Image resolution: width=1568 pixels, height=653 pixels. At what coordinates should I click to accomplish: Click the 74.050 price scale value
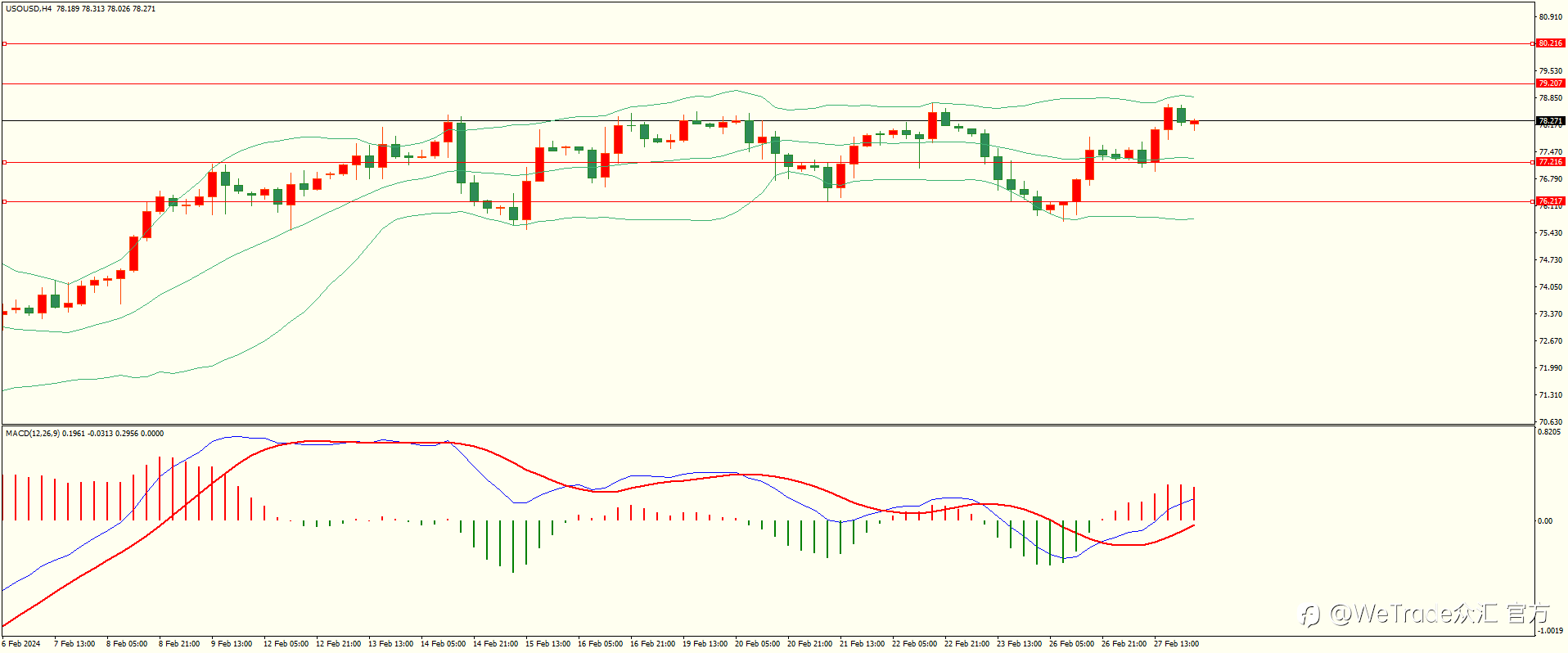point(1550,287)
